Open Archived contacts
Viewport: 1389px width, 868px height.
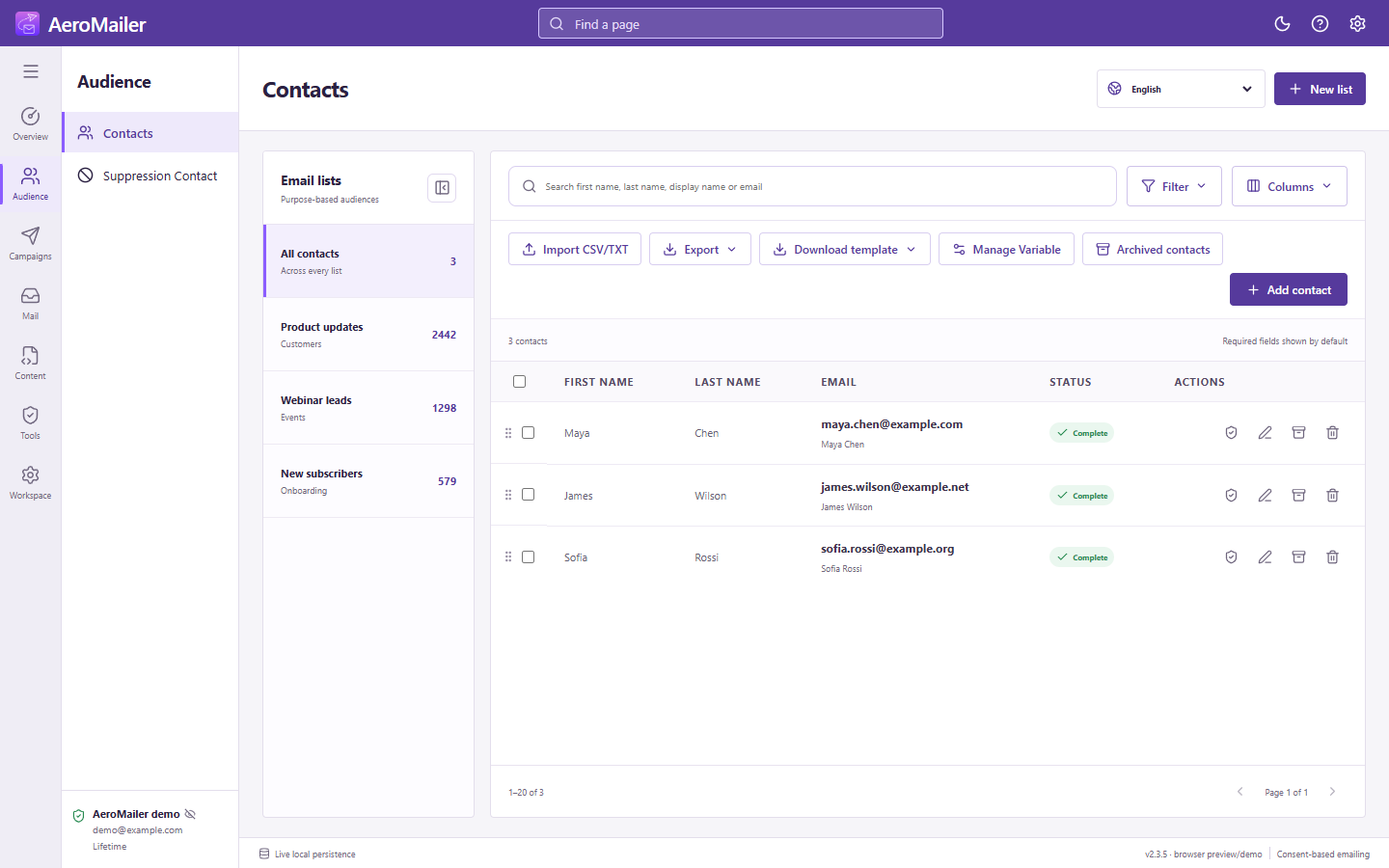(x=1152, y=249)
